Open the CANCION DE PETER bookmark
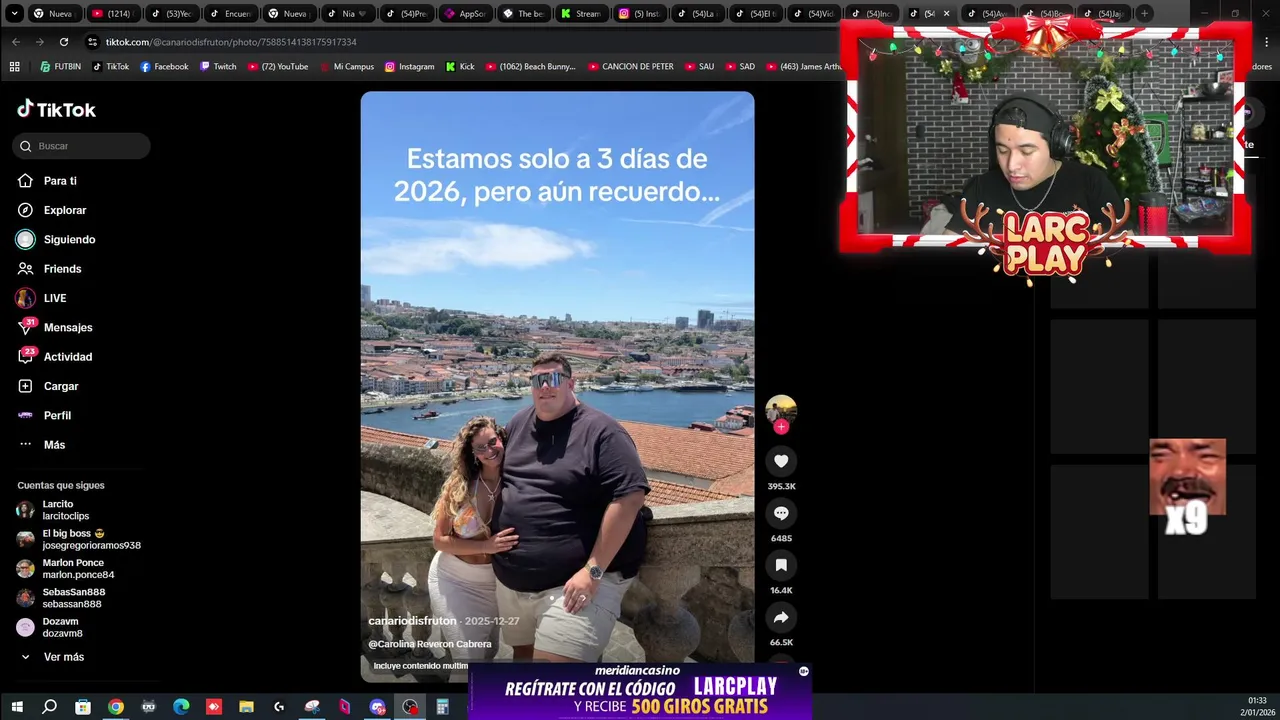 point(631,67)
